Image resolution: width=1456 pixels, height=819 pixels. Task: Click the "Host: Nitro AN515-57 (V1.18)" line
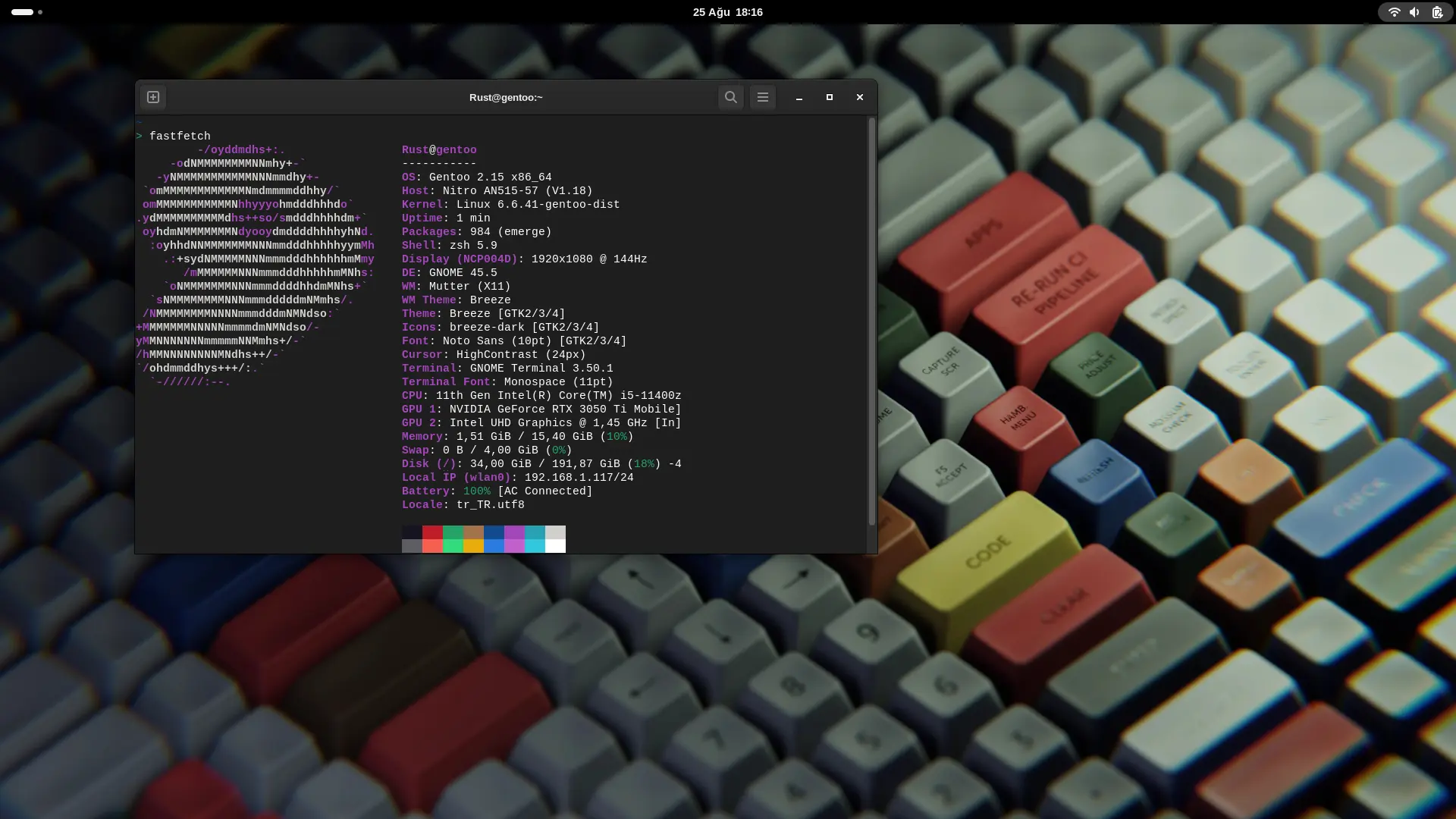click(x=497, y=191)
